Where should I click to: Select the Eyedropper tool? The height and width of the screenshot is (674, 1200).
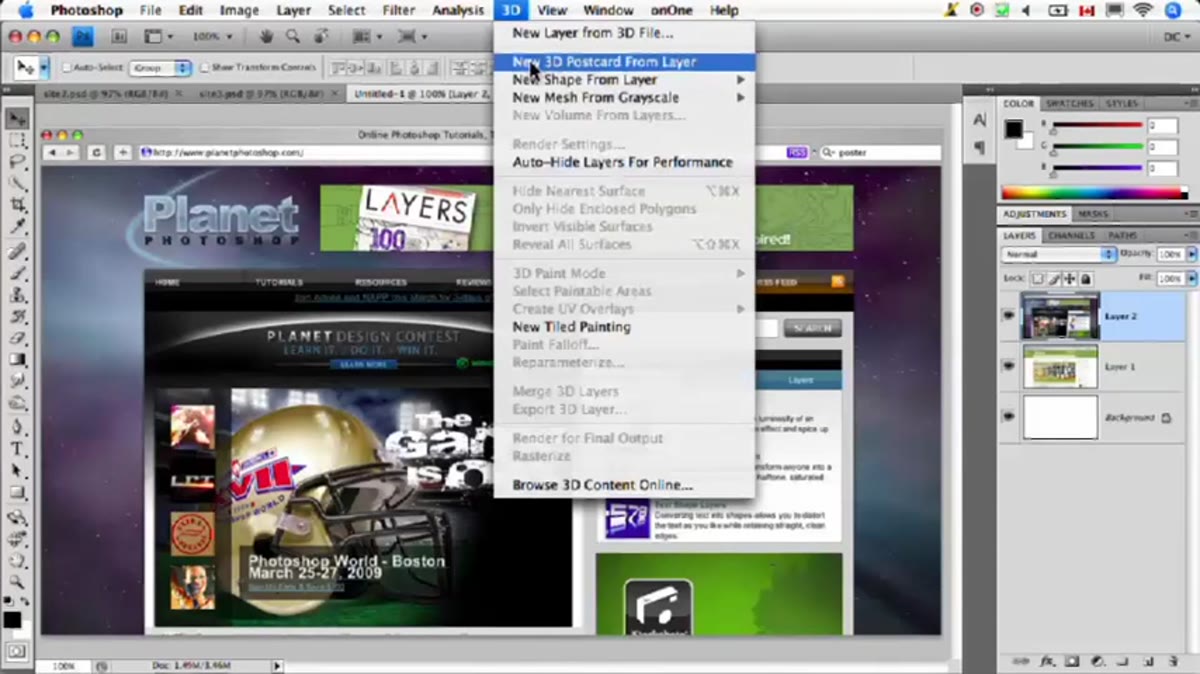tap(17, 225)
